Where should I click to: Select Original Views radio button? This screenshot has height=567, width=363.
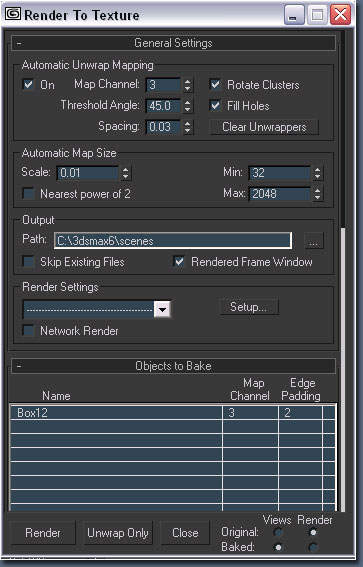click(278, 532)
